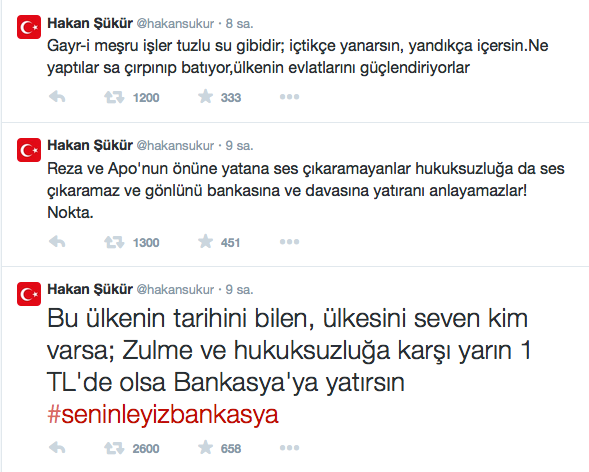Star the tweet with 451 favorites
This screenshot has width=589, height=472.
tap(205, 241)
